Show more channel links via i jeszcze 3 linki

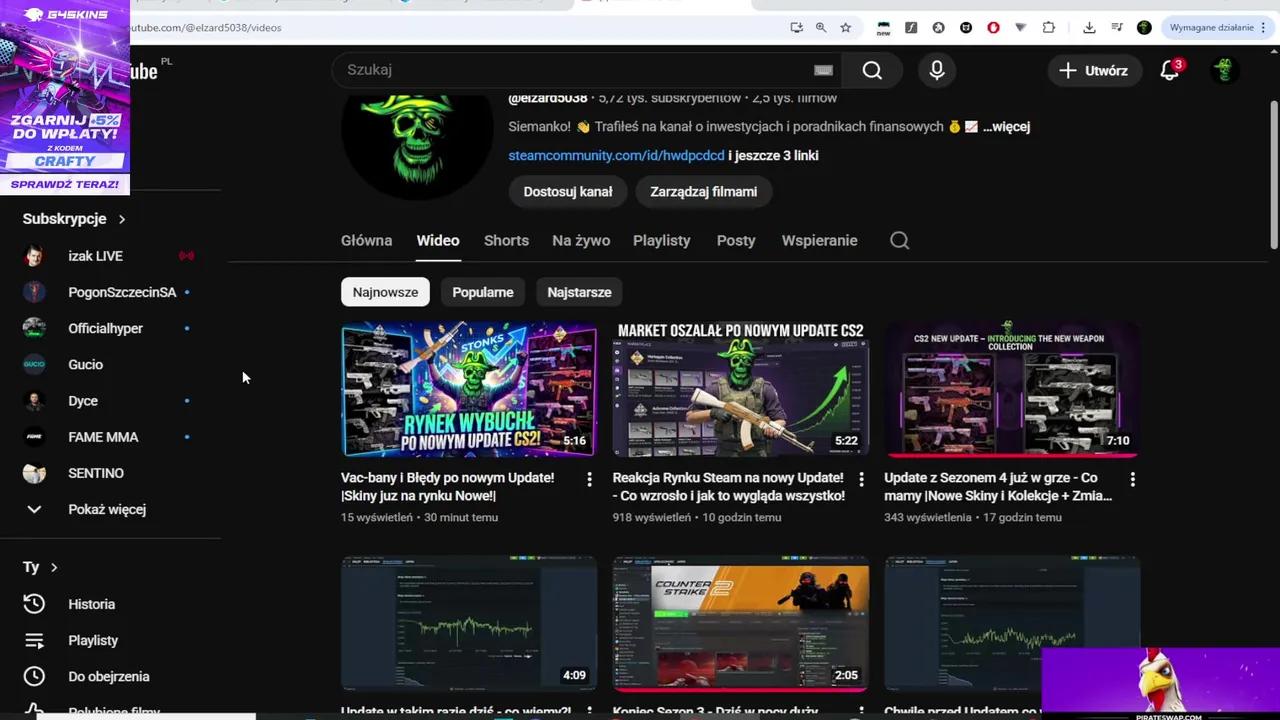(x=773, y=155)
